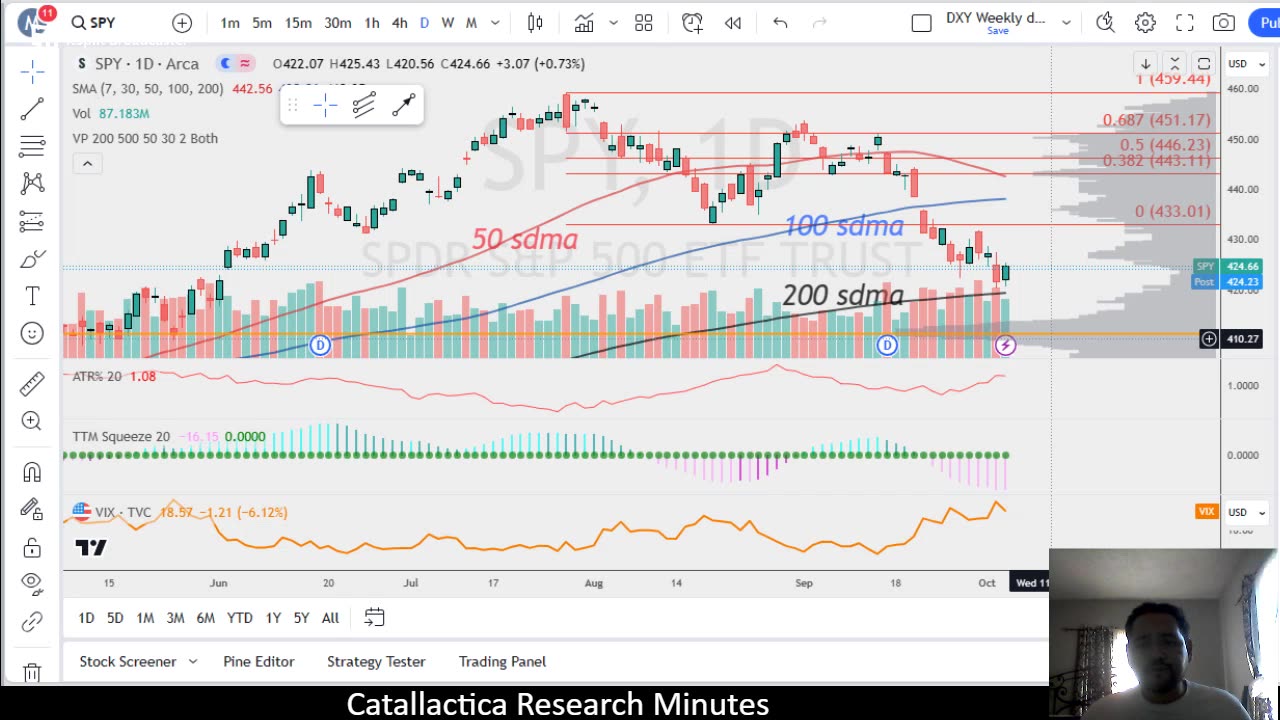Open the chart layout selector square icon
The height and width of the screenshot is (720, 1280).
[x=922, y=22]
